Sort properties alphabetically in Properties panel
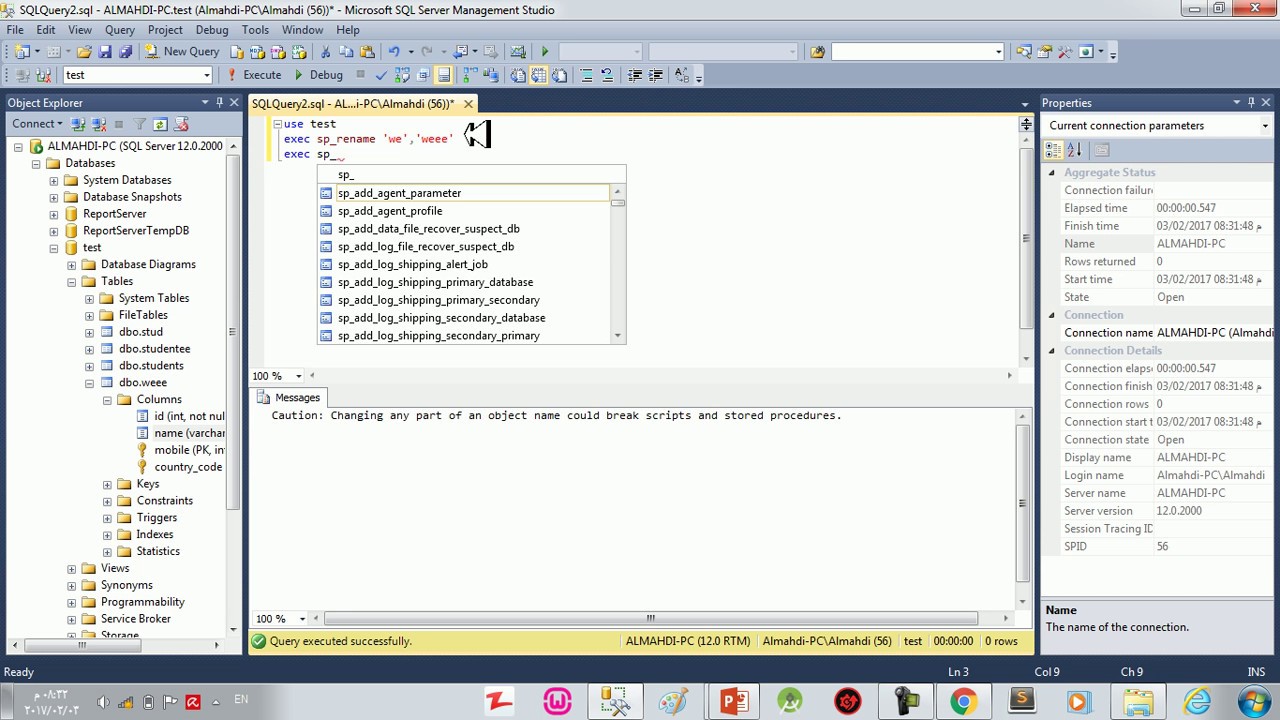Viewport: 1280px width, 720px height. 1074,150
